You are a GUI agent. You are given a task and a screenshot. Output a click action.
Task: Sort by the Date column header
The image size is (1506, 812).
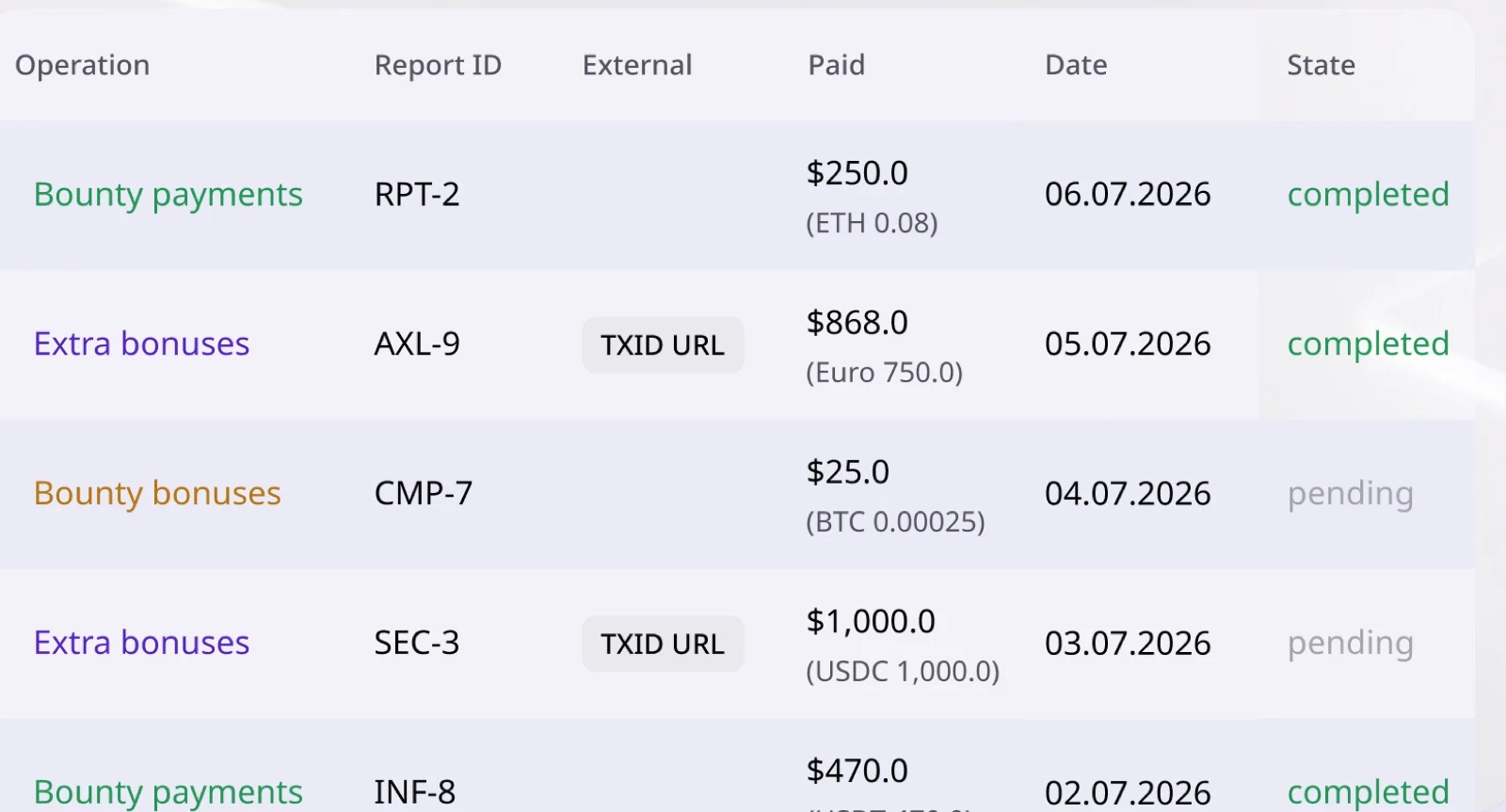[x=1076, y=65]
